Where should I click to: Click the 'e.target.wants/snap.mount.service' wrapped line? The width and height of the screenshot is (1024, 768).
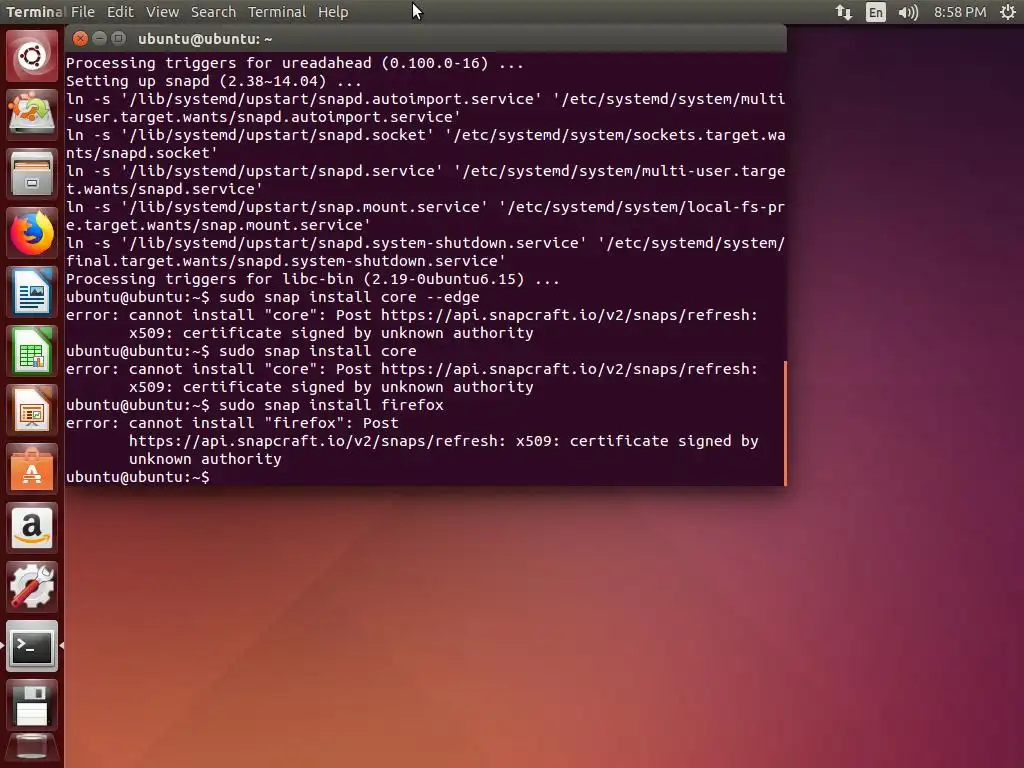[218, 225]
